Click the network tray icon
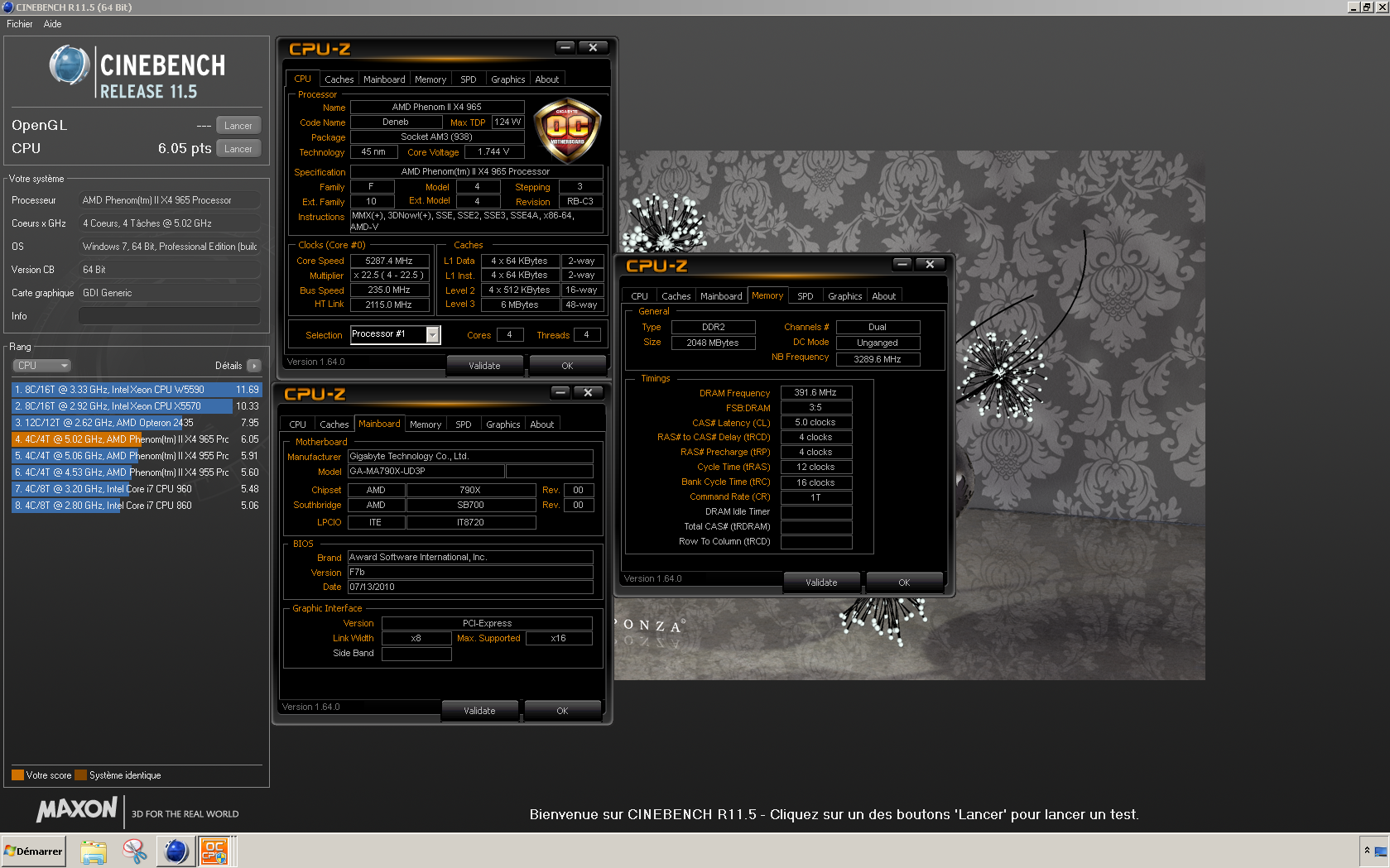 [1381, 851]
